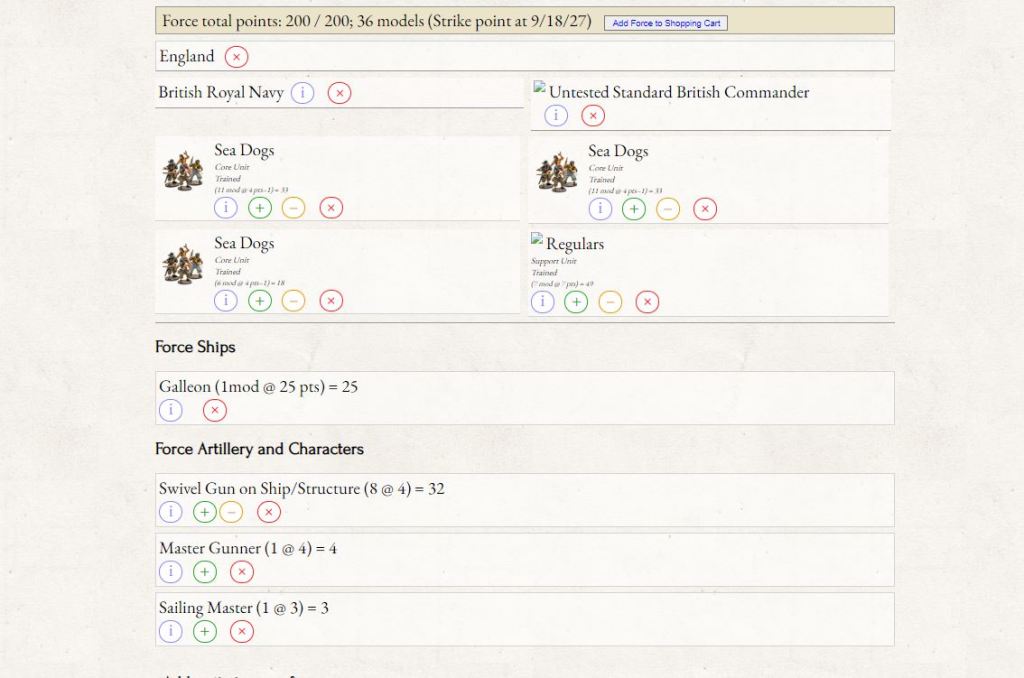Increase model count for Regulars unit
Image resolution: width=1024 pixels, height=678 pixels.
pyautogui.click(x=576, y=302)
